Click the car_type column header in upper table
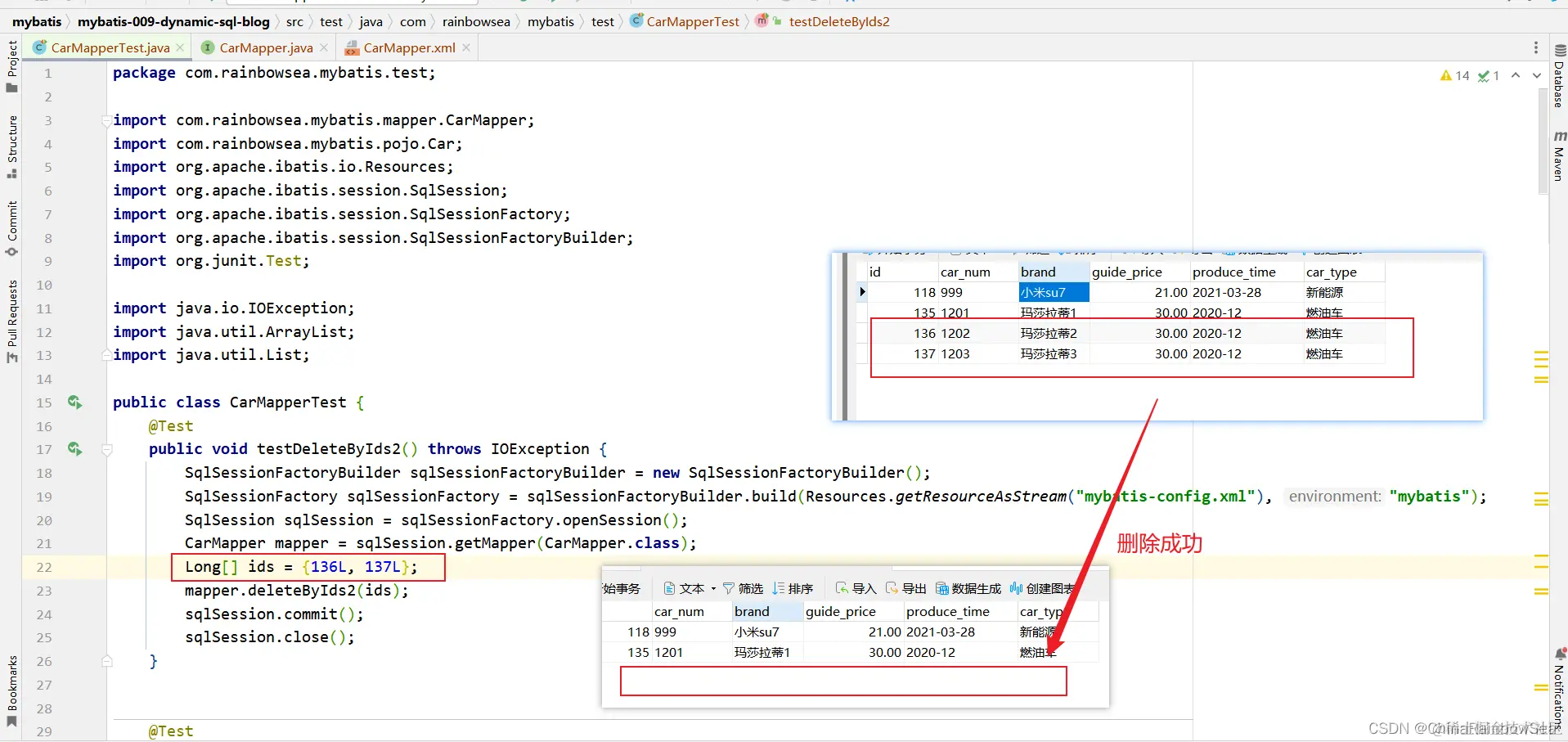This screenshot has width=1568, height=742. click(1344, 272)
